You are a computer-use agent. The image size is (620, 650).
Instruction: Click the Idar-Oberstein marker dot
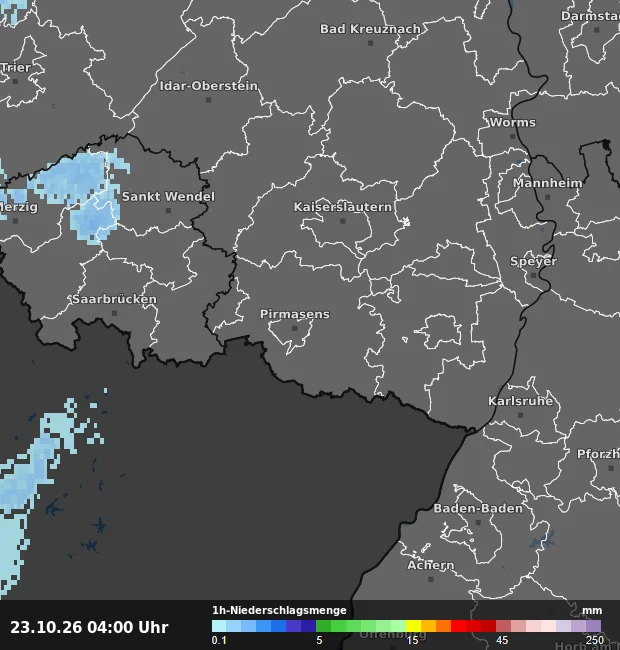point(208,100)
